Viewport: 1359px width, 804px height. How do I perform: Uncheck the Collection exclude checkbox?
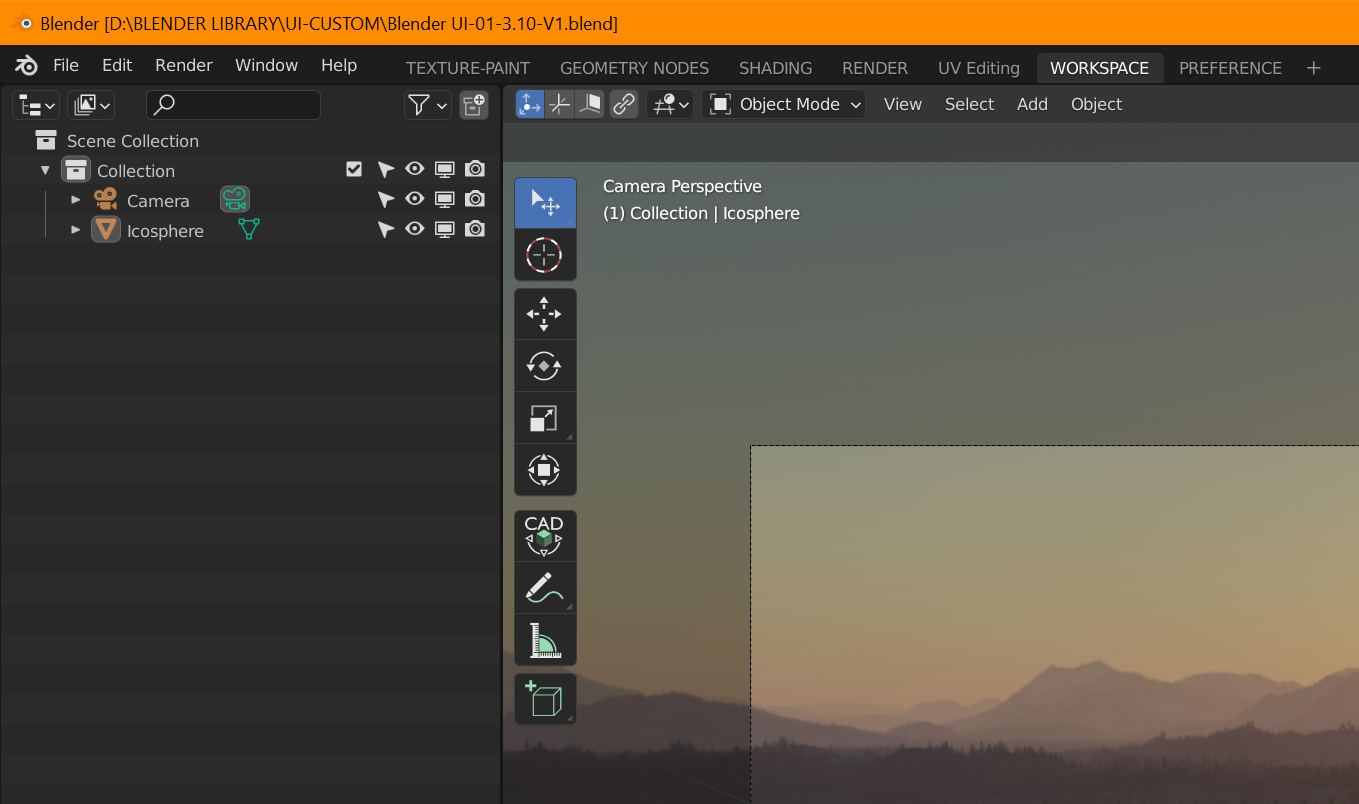tap(354, 170)
